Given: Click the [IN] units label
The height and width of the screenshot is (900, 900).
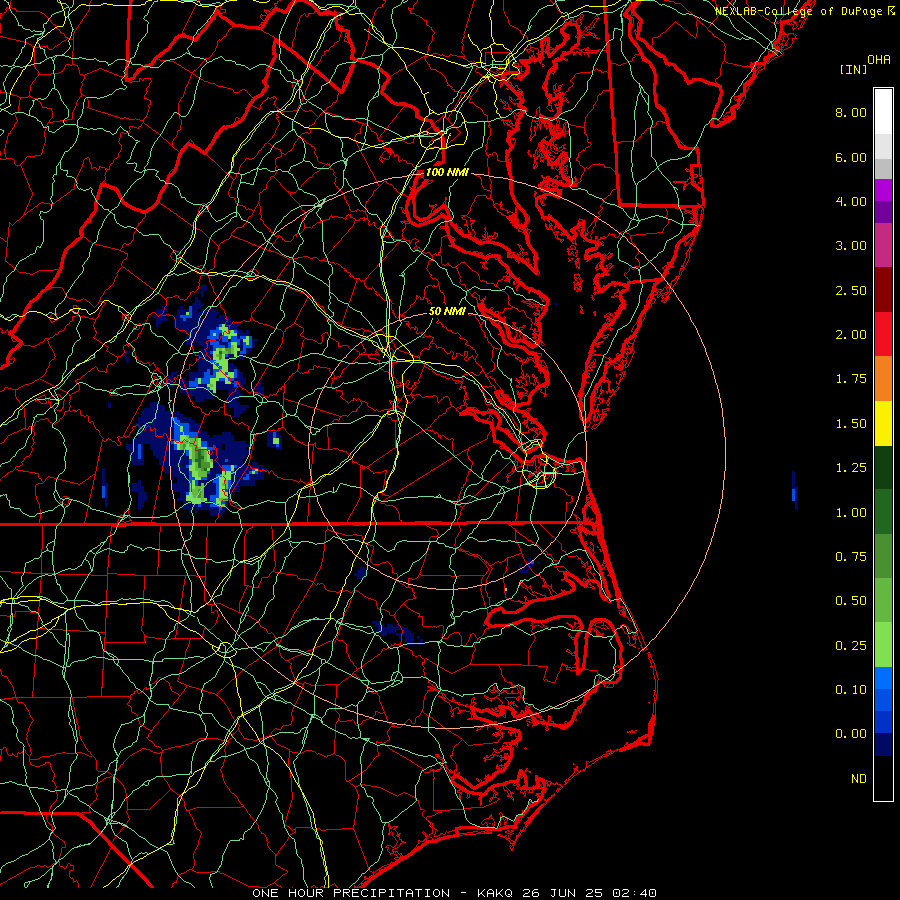Looking at the screenshot, I should click(853, 69).
